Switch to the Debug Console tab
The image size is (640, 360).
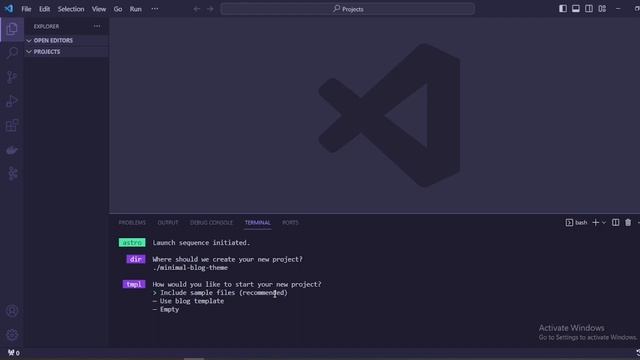211,222
